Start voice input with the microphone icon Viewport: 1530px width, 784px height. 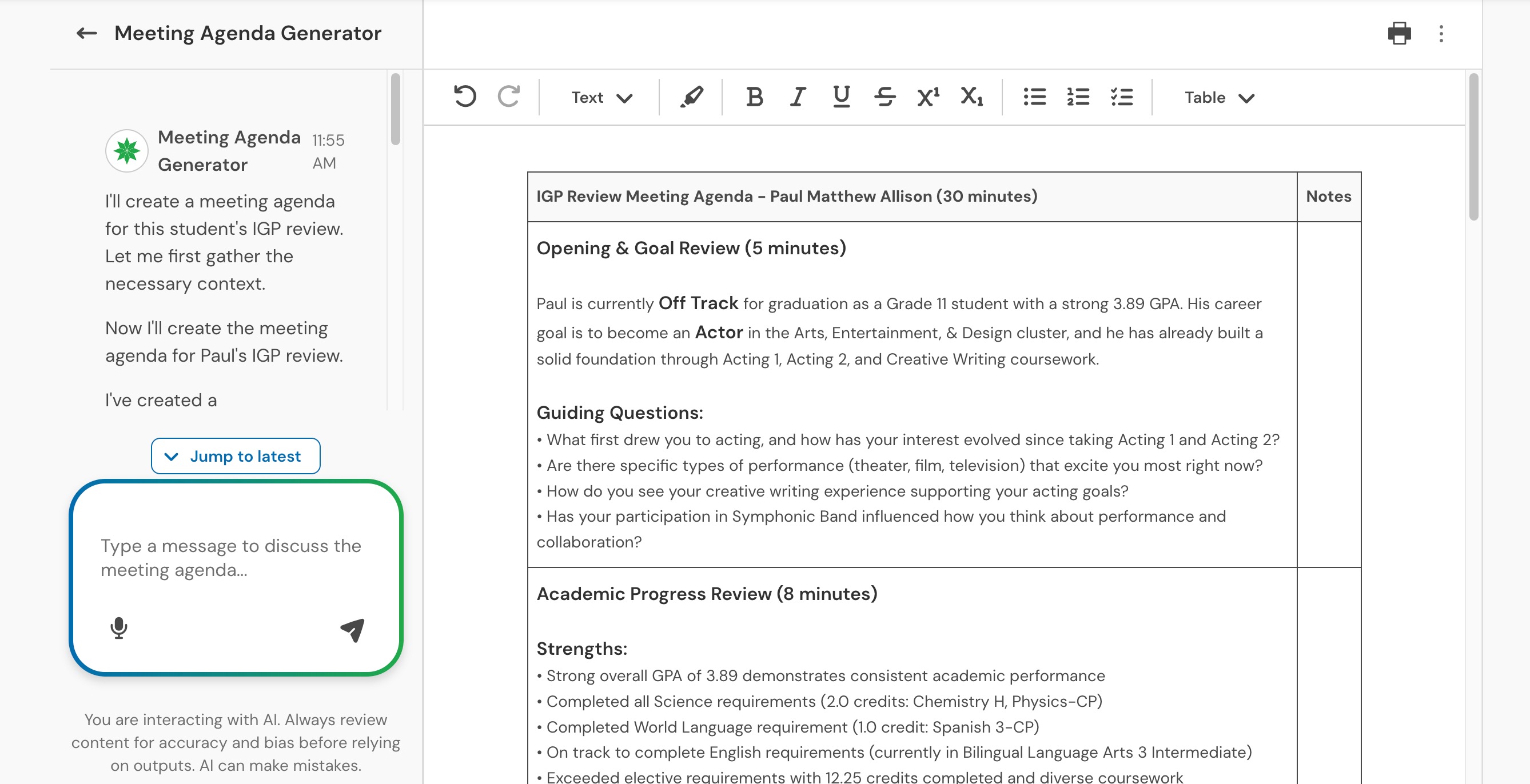click(119, 628)
